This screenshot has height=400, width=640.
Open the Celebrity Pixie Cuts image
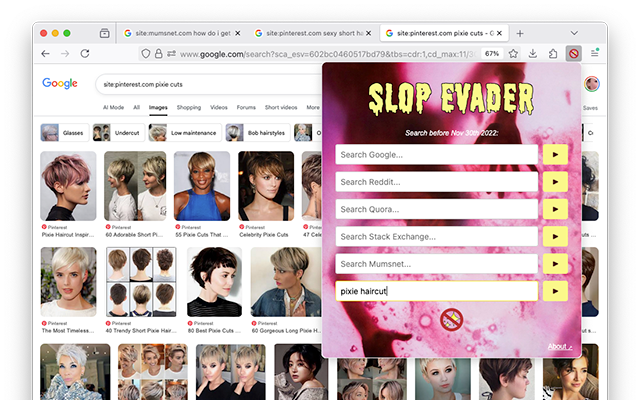click(266, 186)
